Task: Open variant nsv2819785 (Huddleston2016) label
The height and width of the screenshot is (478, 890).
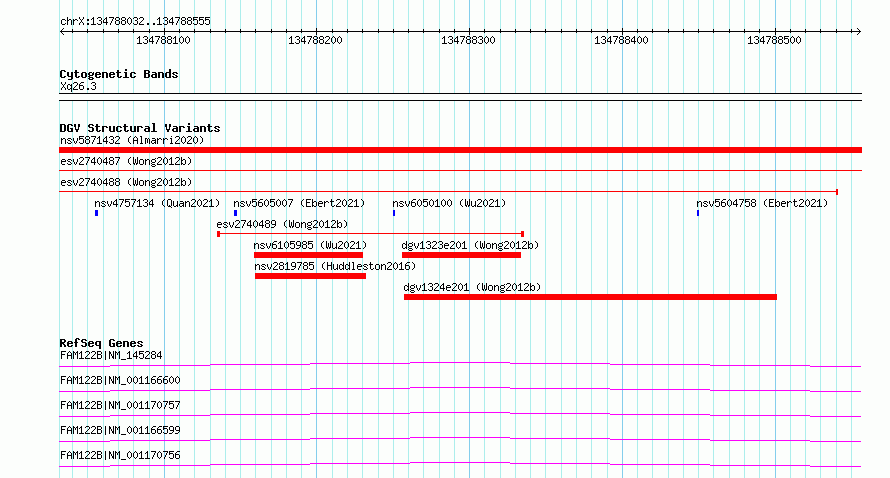Action: point(335,266)
